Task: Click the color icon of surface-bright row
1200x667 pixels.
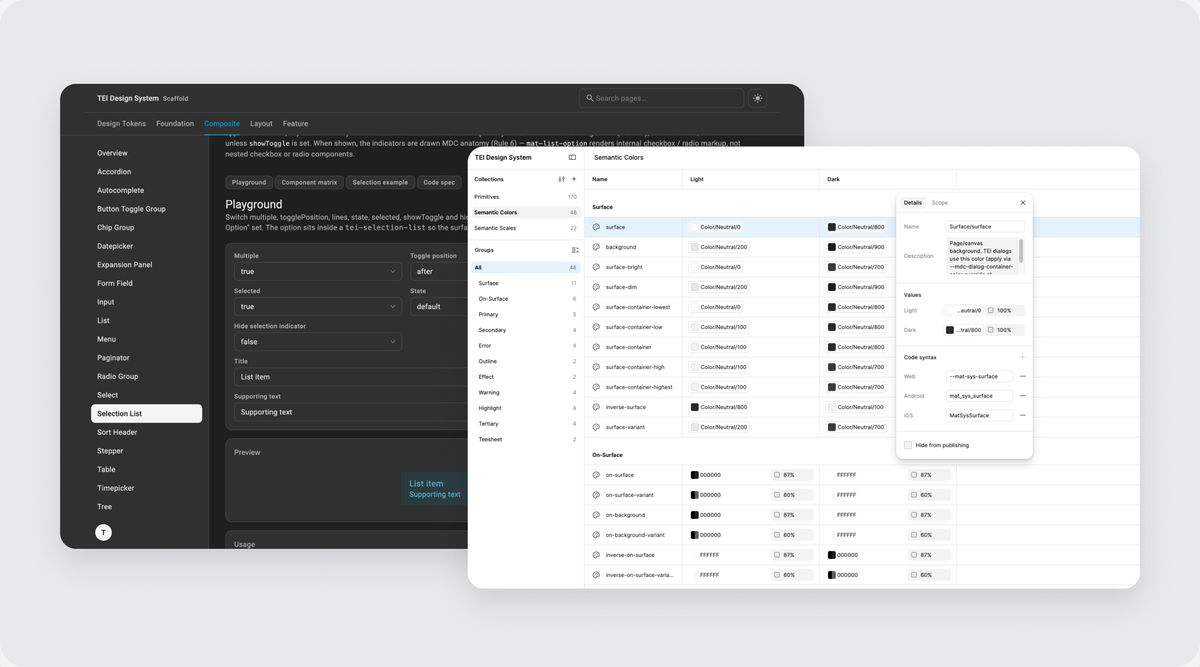Action: [596, 267]
